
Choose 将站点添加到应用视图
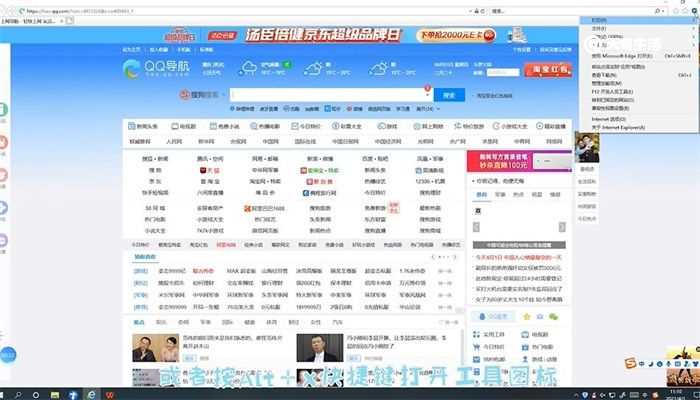click(639, 67)
